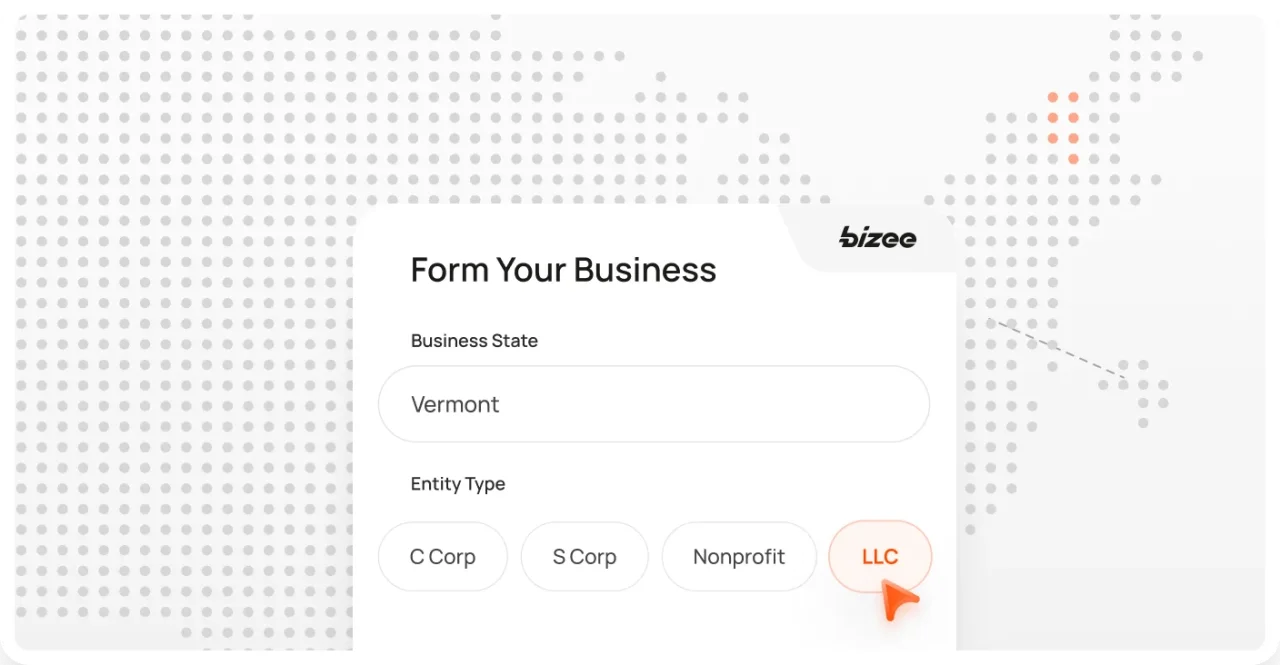Click the Form Your Business heading
This screenshot has width=1280, height=665.
click(x=563, y=269)
